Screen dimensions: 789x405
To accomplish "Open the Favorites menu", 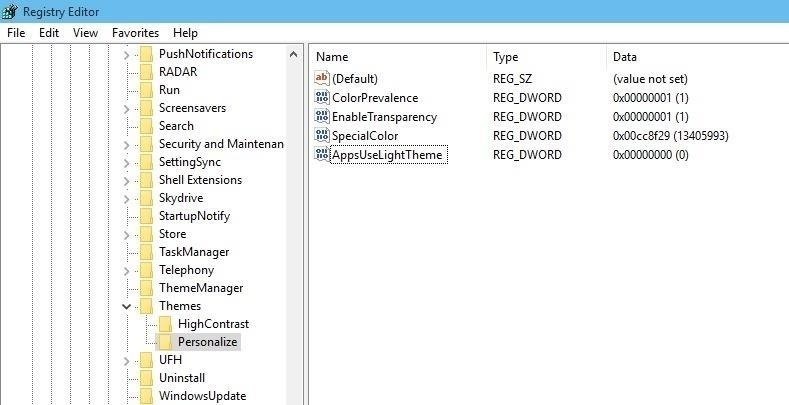I will coord(135,33).
